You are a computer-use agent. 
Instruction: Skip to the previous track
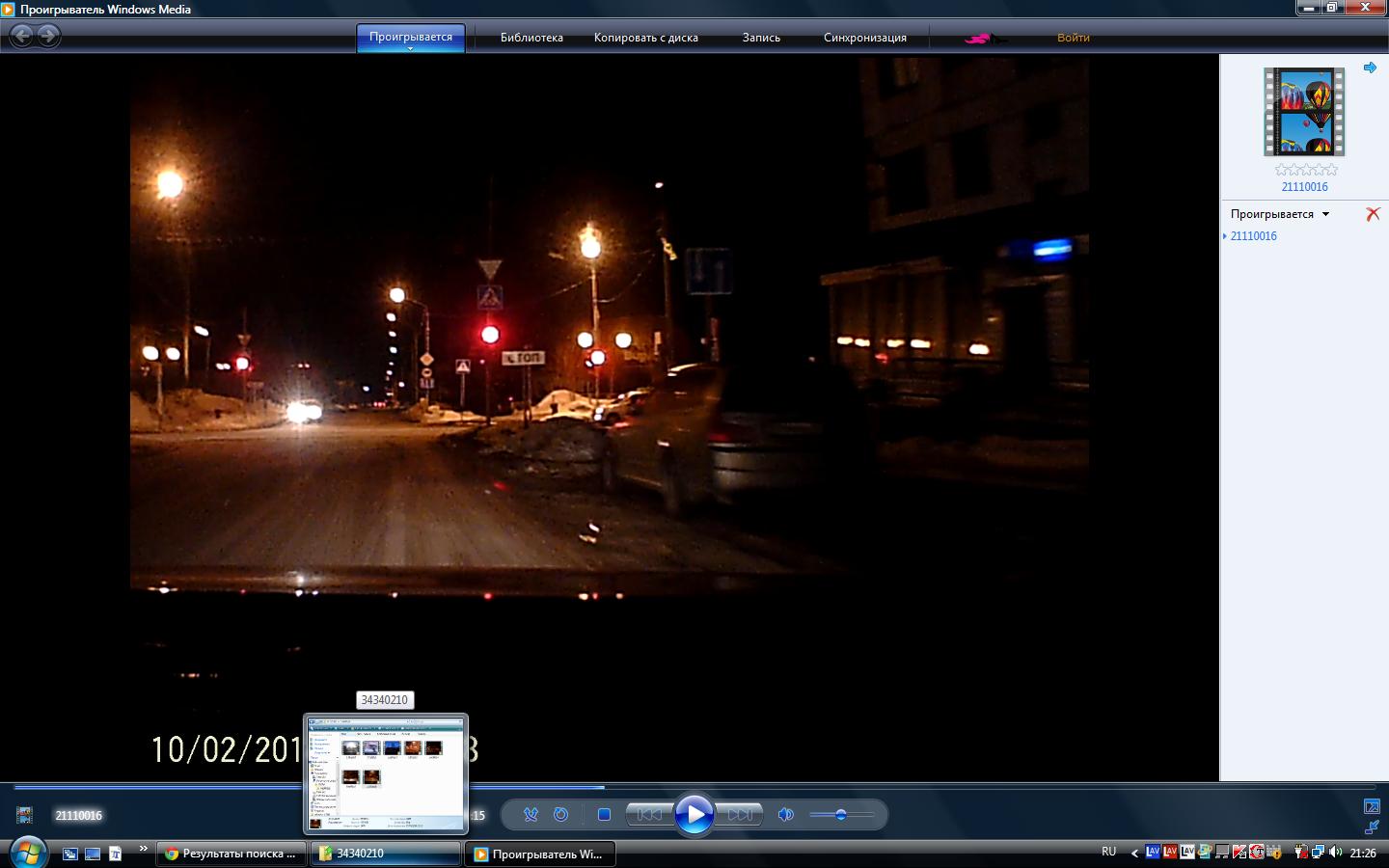point(649,815)
